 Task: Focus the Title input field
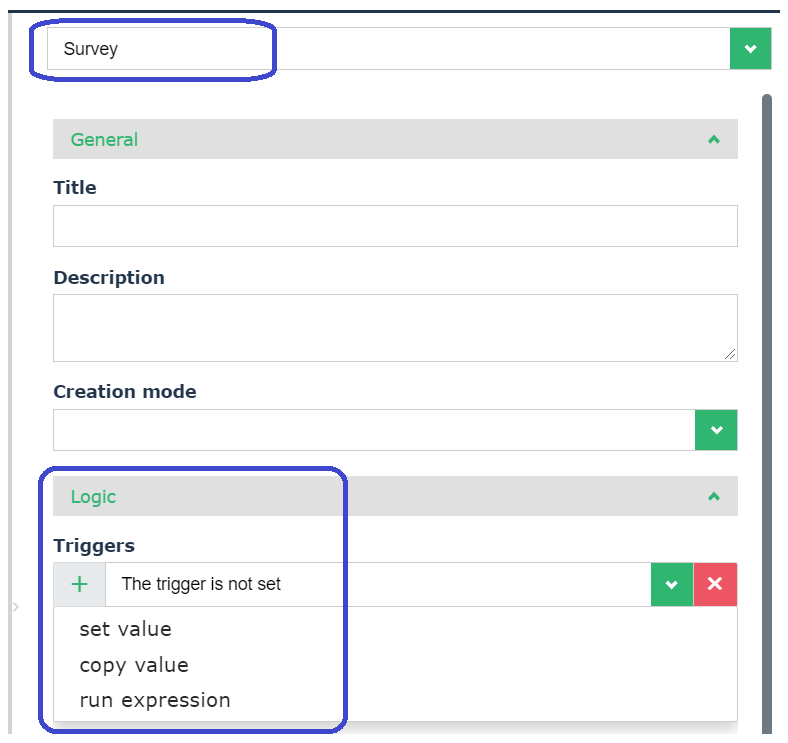pos(395,226)
